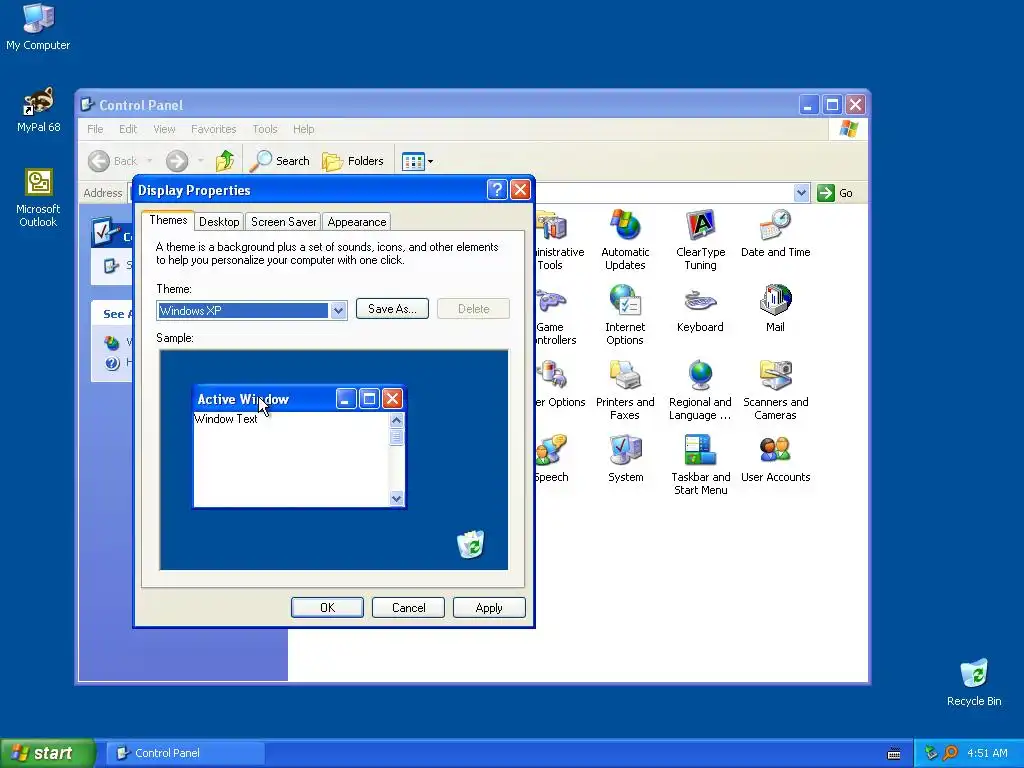1024x768 pixels.
Task: Click the Up folder toolbar icon
Action: point(225,161)
